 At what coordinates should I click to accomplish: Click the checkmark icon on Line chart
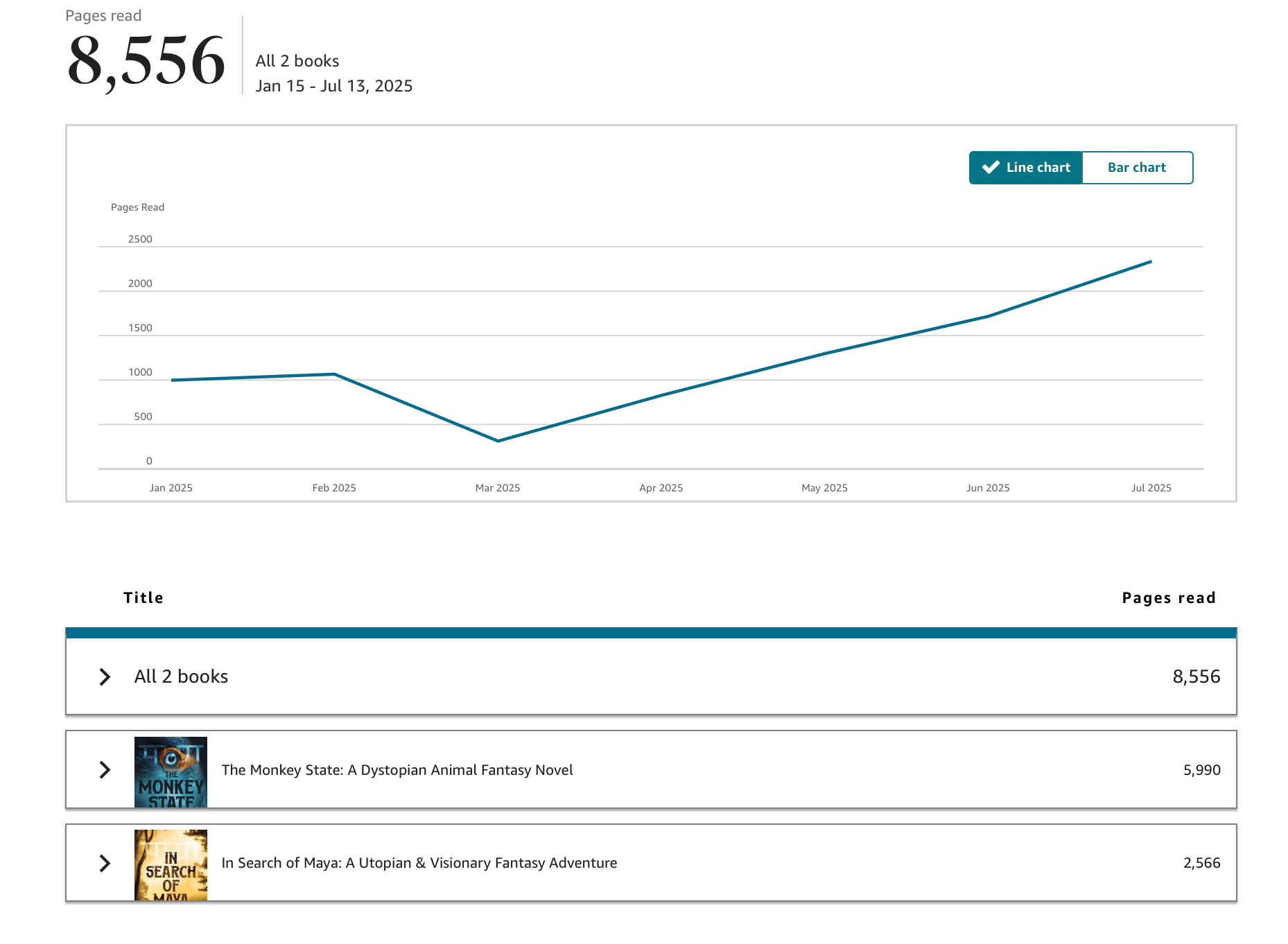point(991,167)
